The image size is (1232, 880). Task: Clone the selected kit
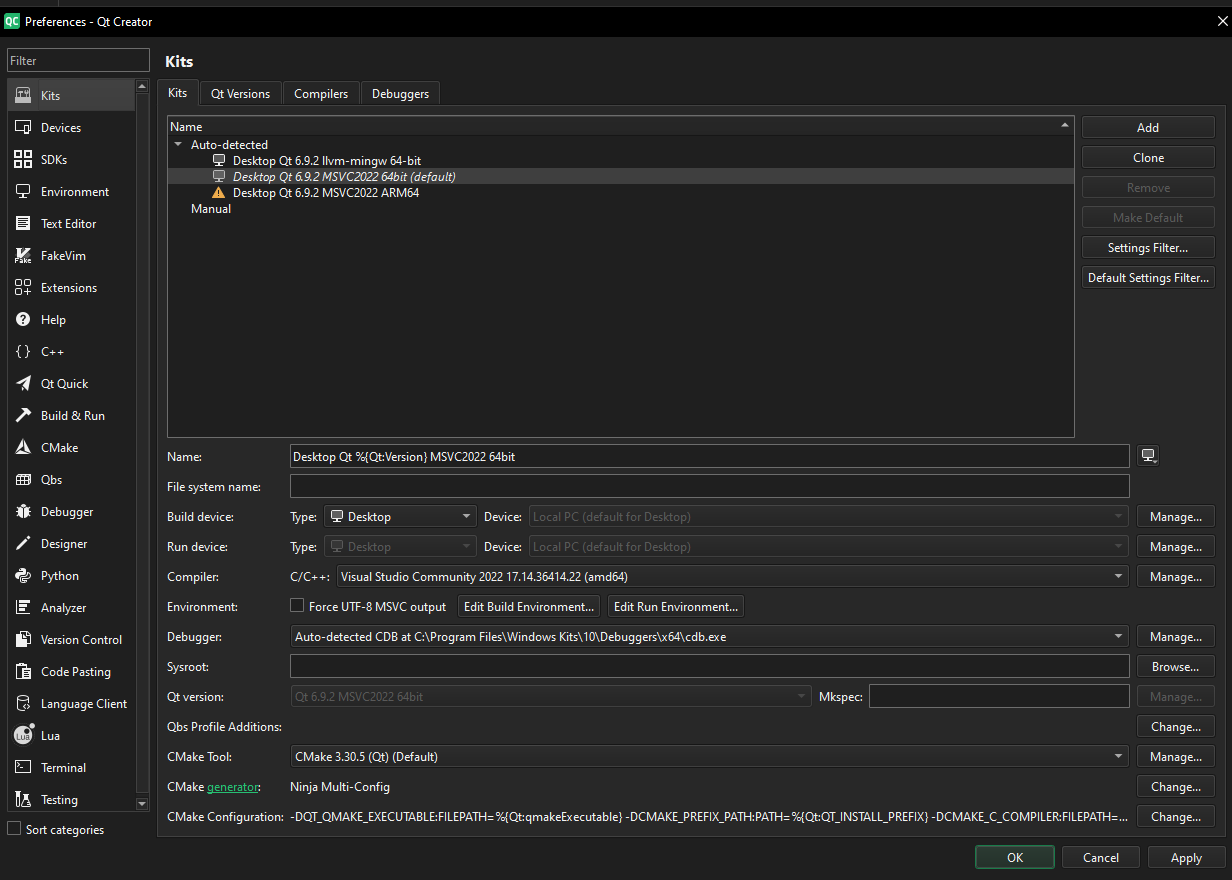(1148, 157)
